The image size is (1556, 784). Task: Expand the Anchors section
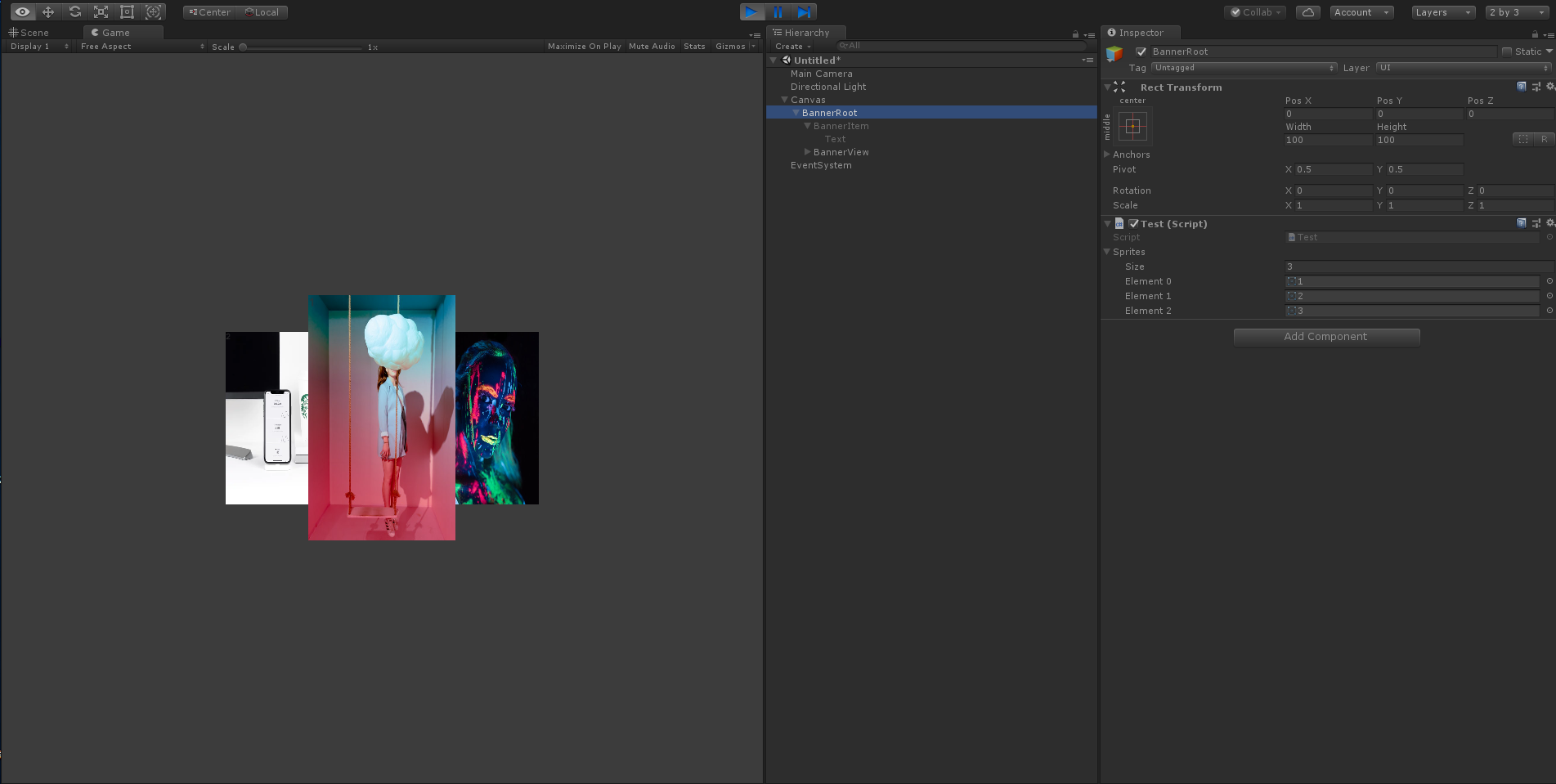(x=1107, y=155)
